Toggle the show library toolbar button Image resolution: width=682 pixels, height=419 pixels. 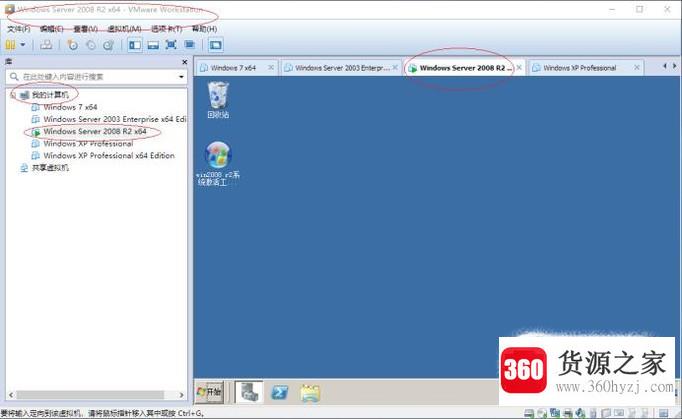pyautogui.click(x=135, y=45)
